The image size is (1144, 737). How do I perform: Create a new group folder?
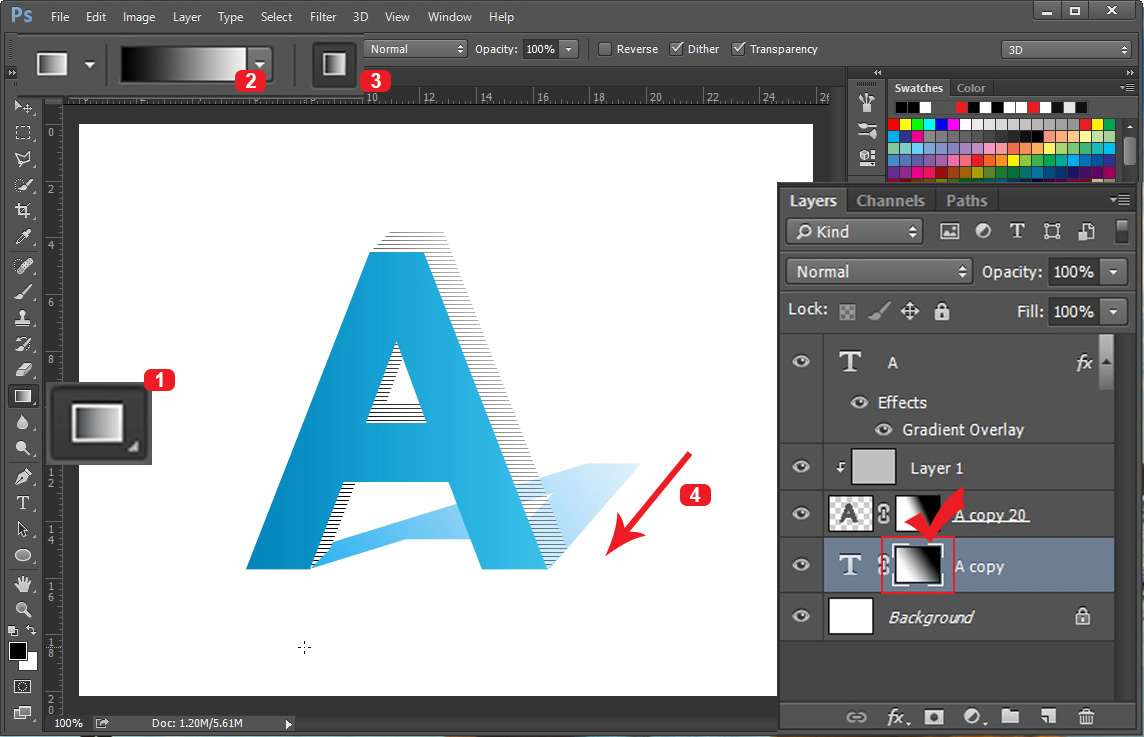point(1010,716)
